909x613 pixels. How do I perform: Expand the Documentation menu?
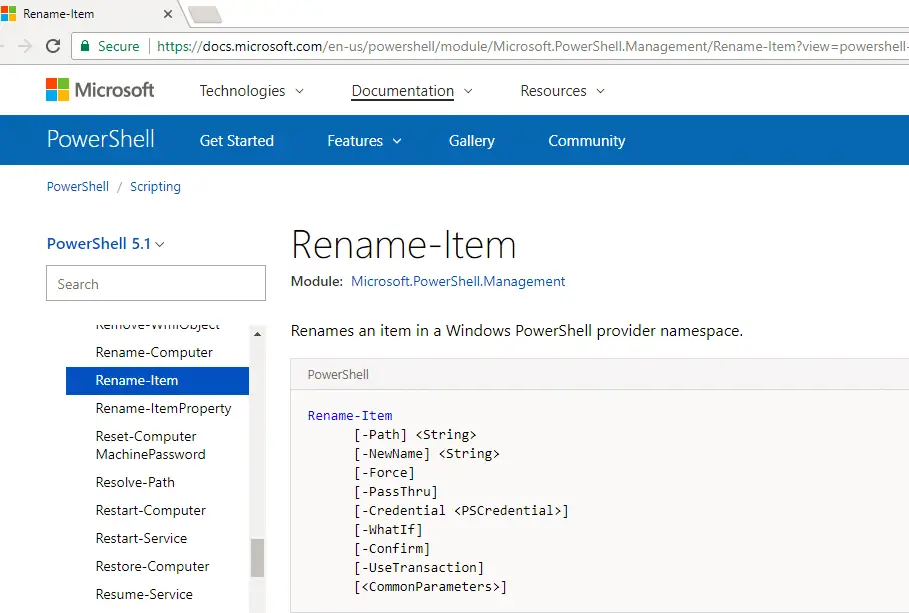[412, 91]
